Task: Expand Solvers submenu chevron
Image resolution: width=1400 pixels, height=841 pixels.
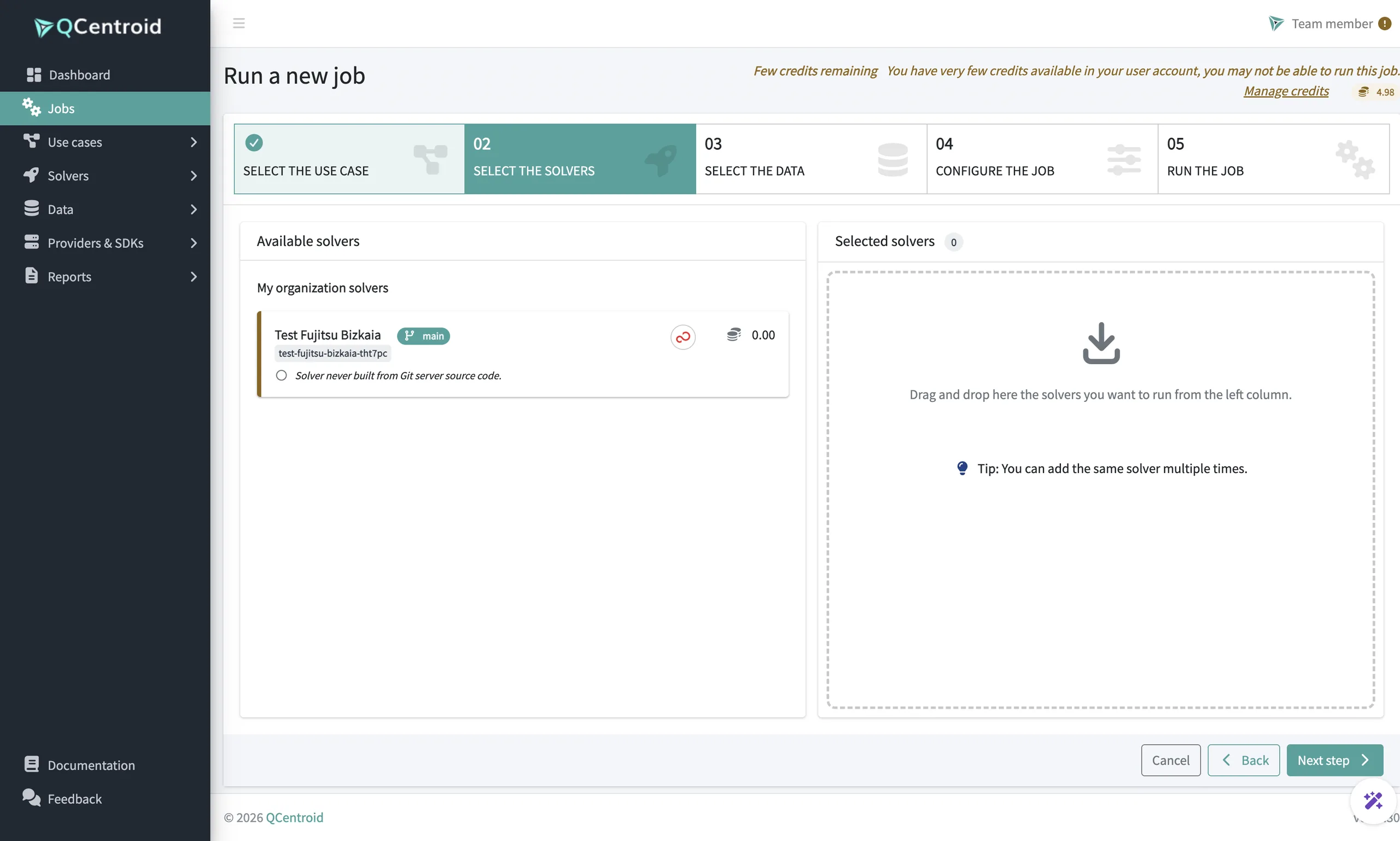Action: tap(193, 176)
